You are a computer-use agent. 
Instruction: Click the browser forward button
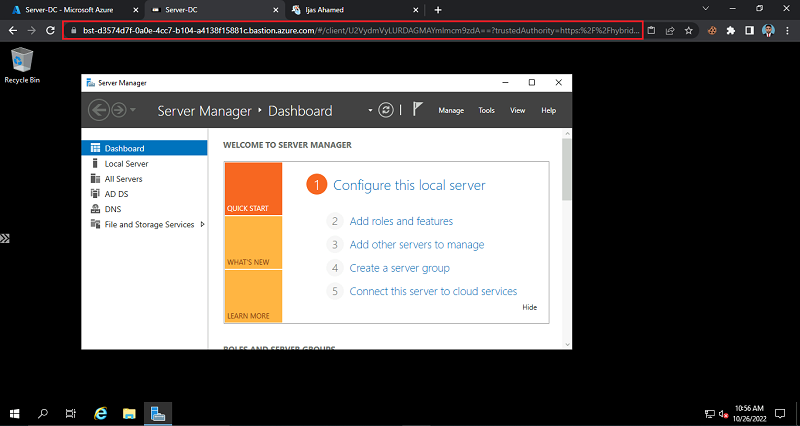pos(32,31)
